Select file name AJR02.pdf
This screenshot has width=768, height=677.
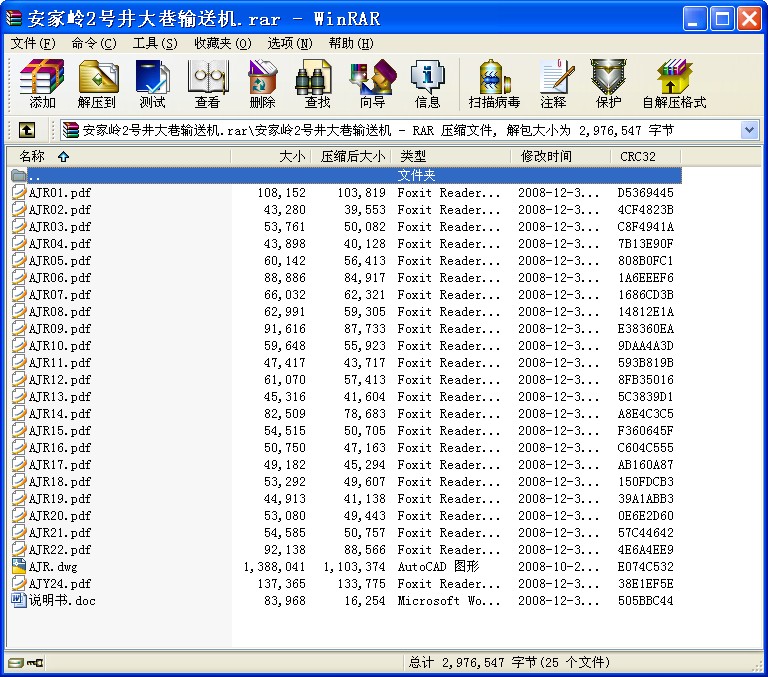coord(60,210)
